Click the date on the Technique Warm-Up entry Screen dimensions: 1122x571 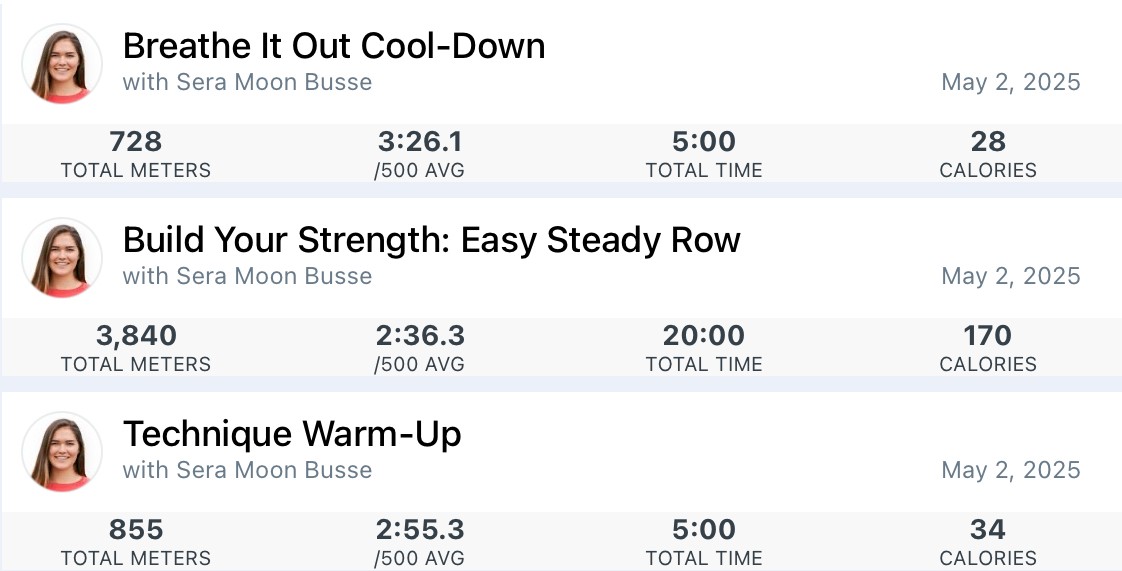(1010, 470)
